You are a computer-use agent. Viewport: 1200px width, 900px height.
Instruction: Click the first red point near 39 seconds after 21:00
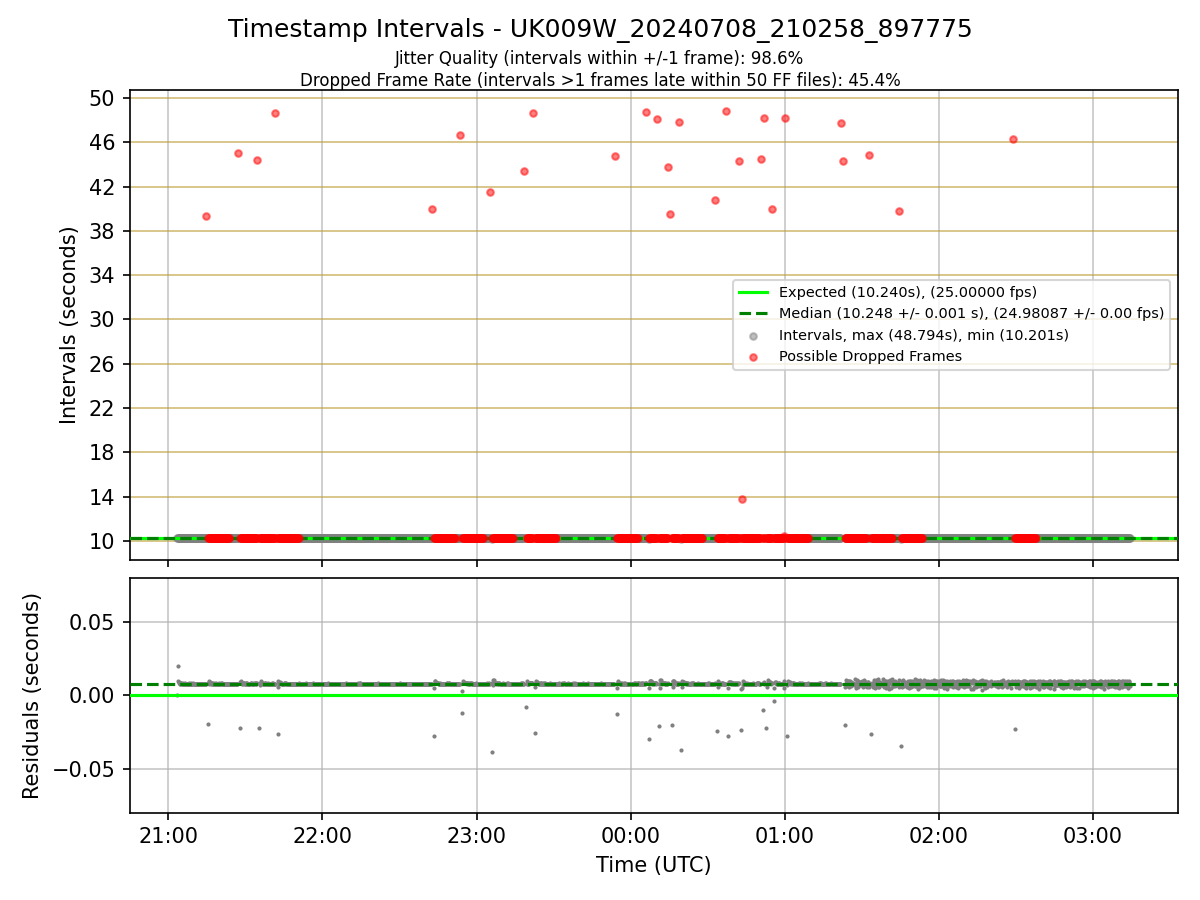(x=206, y=216)
